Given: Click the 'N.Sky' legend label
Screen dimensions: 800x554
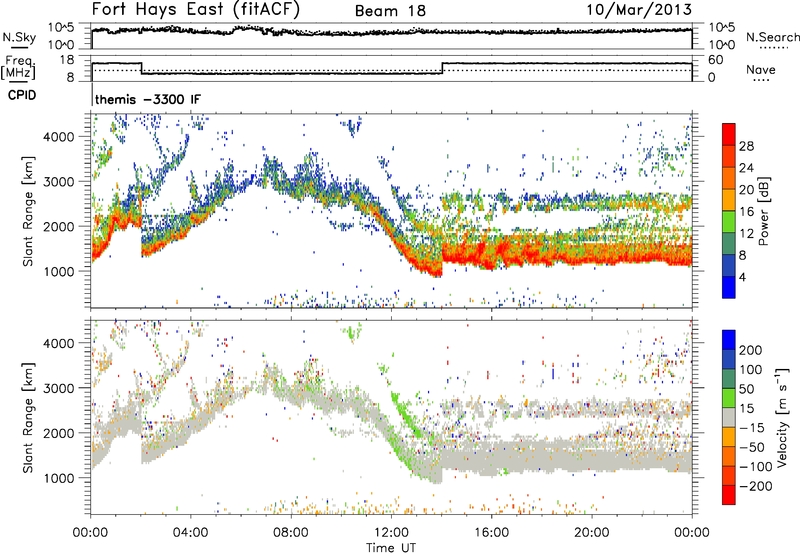Looking at the screenshot, I should tap(19, 37).
